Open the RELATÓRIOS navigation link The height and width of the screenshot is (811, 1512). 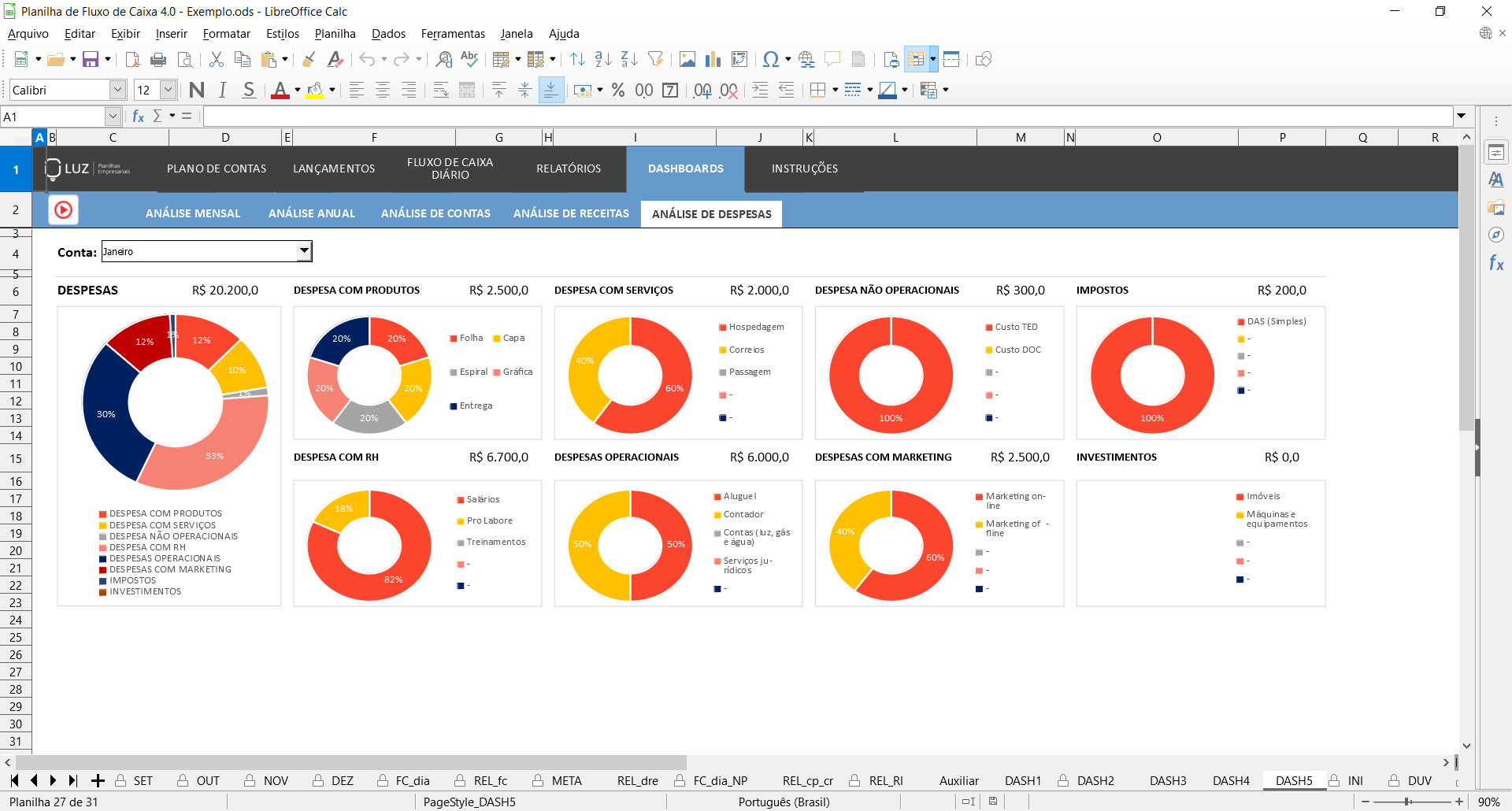(x=569, y=168)
